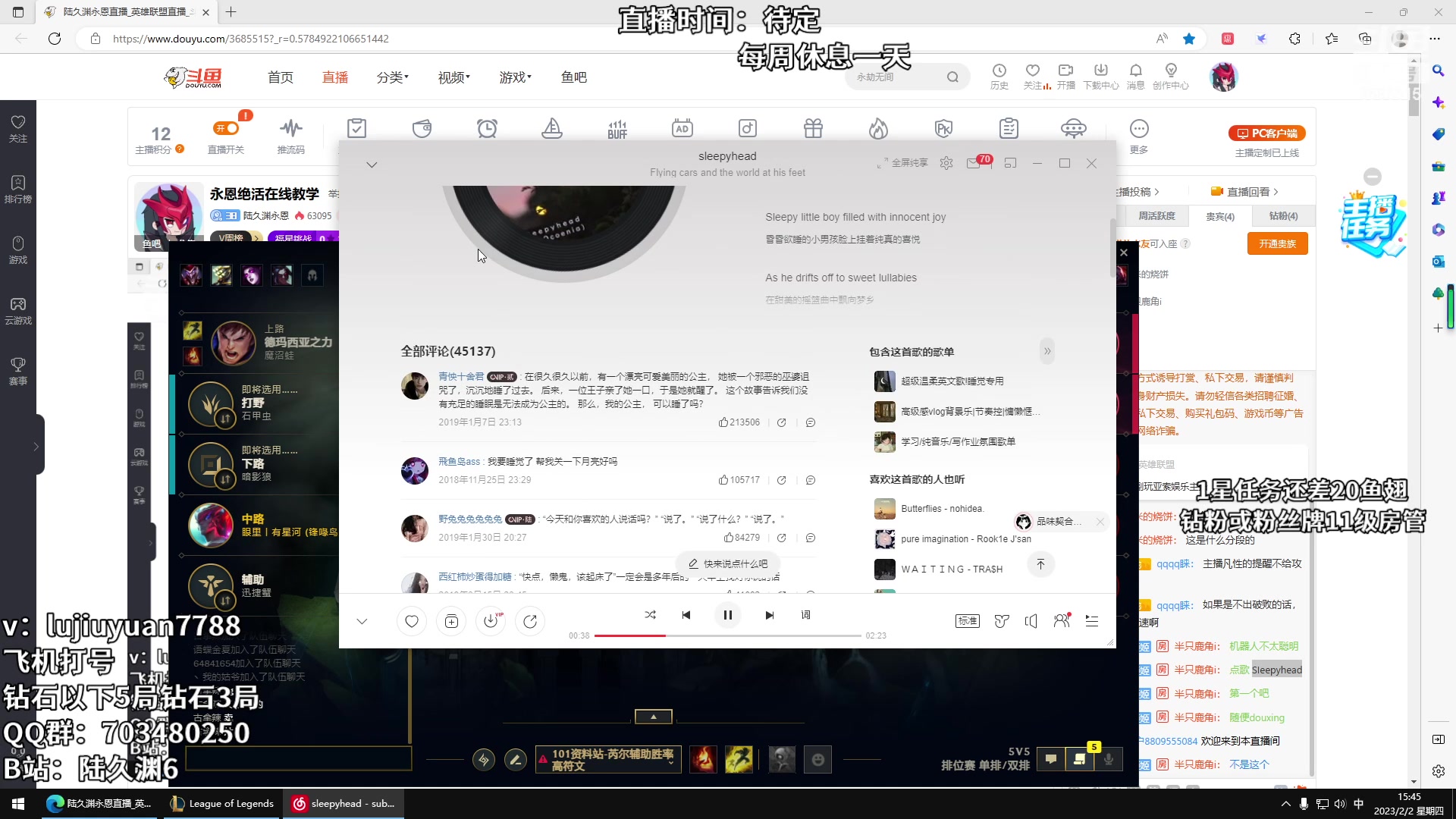The height and width of the screenshot is (819, 1456).
Task: Open Douyu 首页 nav item
Action: click(281, 77)
